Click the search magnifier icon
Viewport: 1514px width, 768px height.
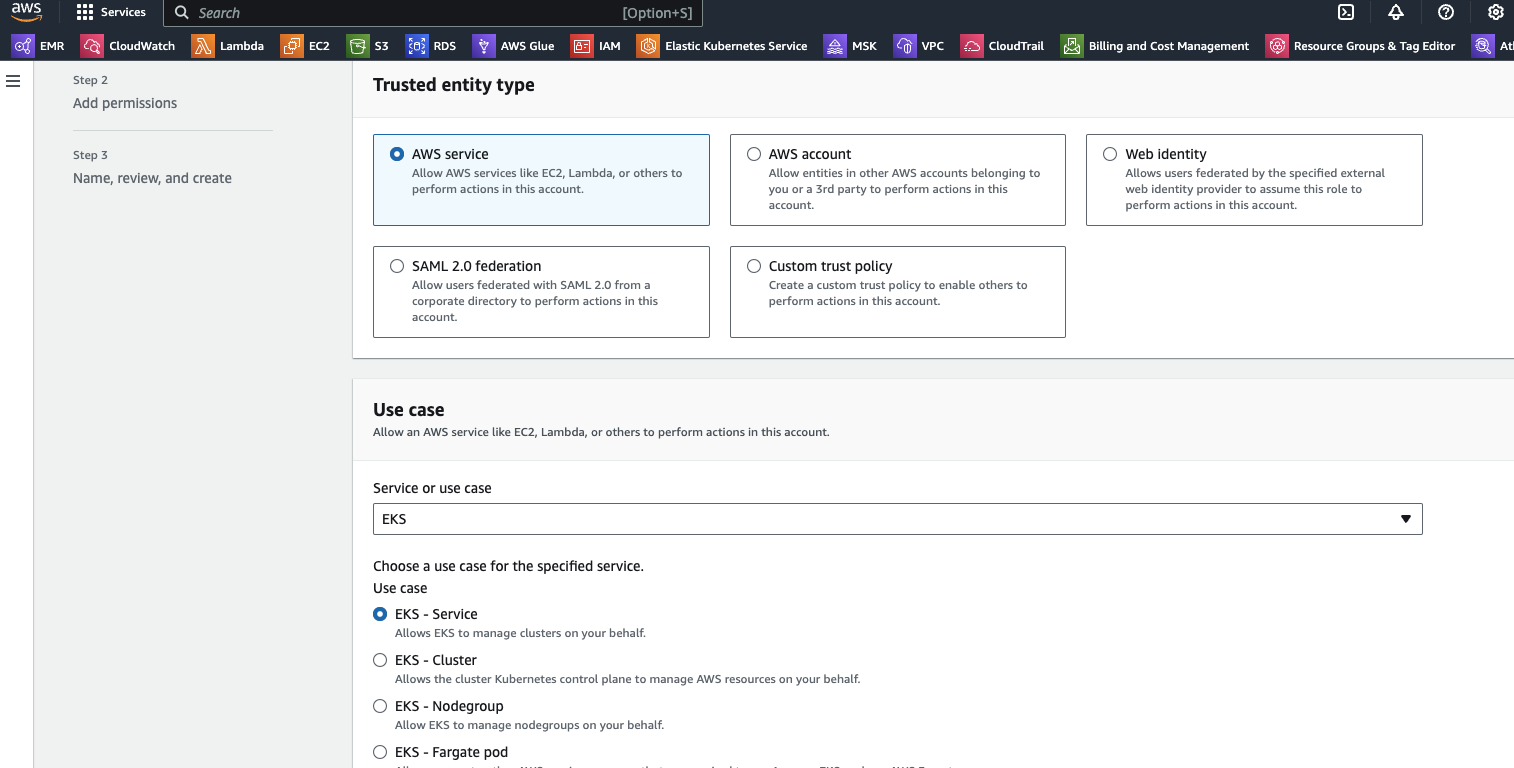click(182, 13)
